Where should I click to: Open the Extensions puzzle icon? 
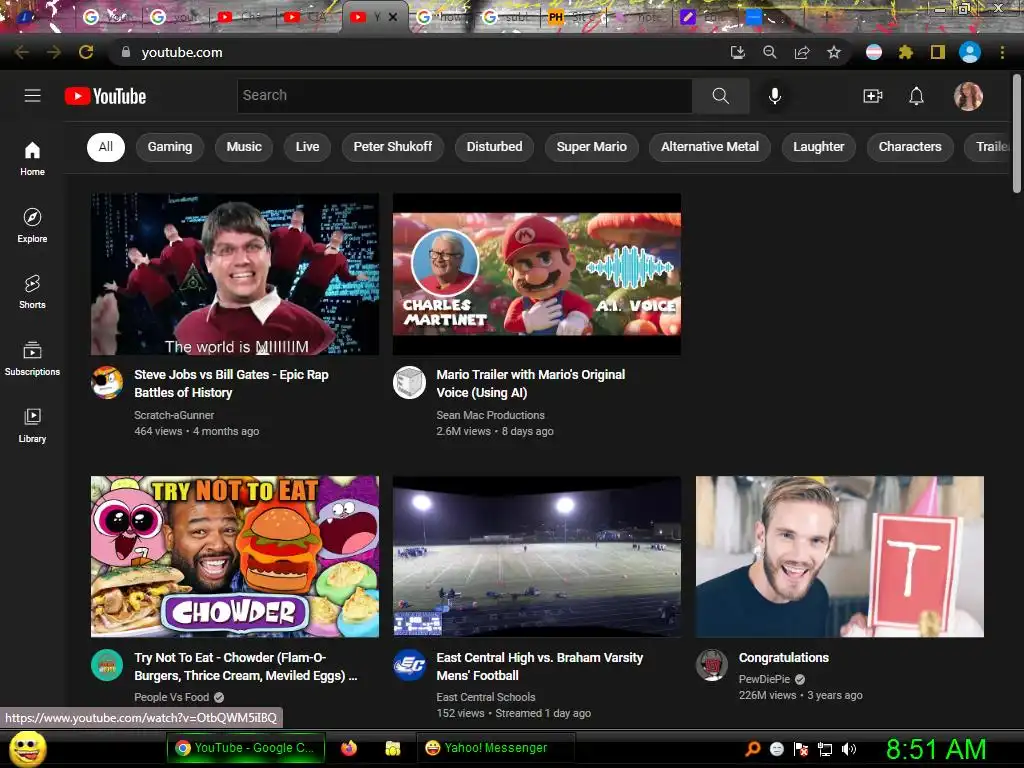pos(905,52)
